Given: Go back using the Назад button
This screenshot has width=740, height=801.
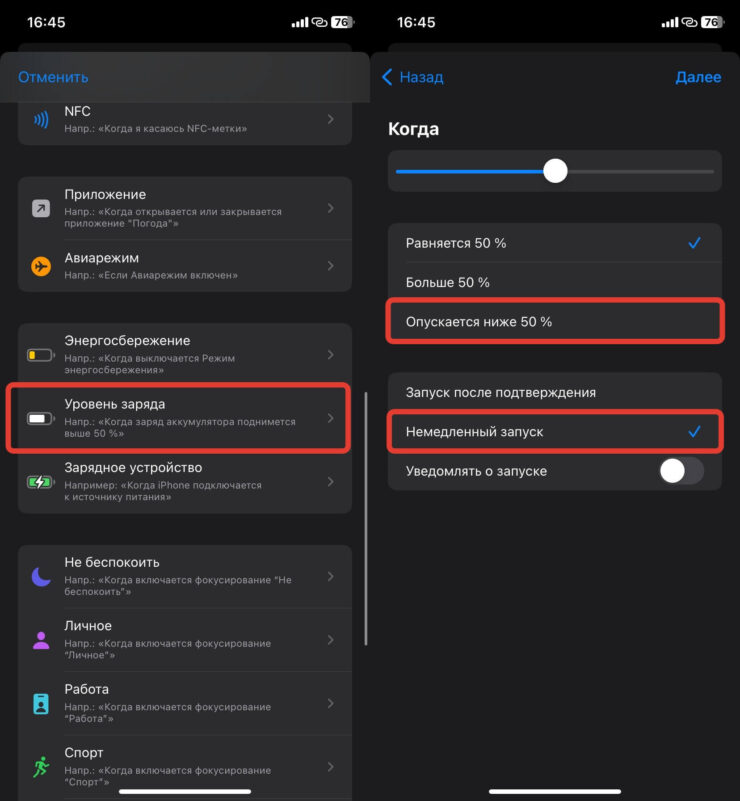Looking at the screenshot, I should 413,77.
